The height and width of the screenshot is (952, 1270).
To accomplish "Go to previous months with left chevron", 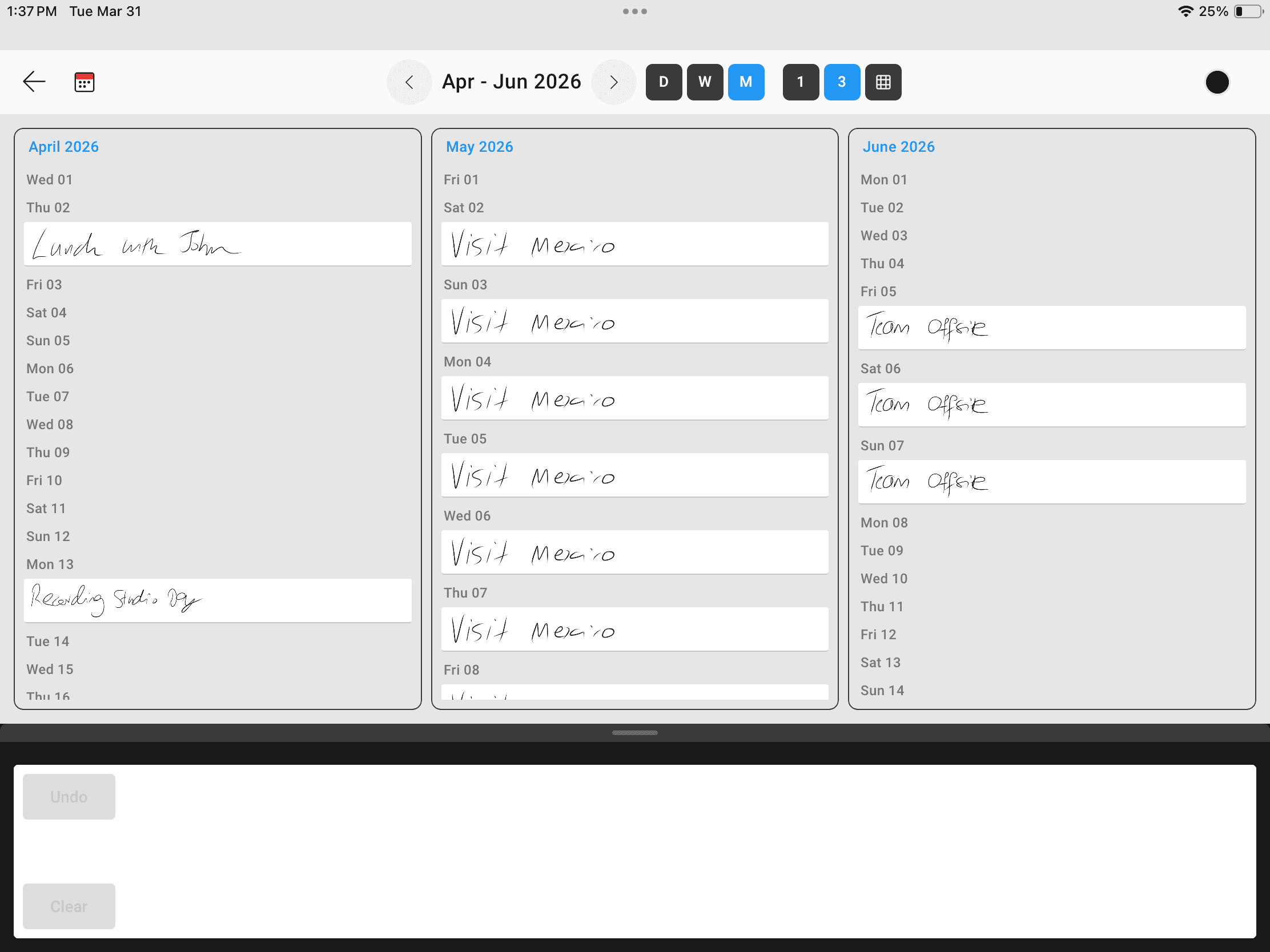I will pyautogui.click(x=409, y=82).
